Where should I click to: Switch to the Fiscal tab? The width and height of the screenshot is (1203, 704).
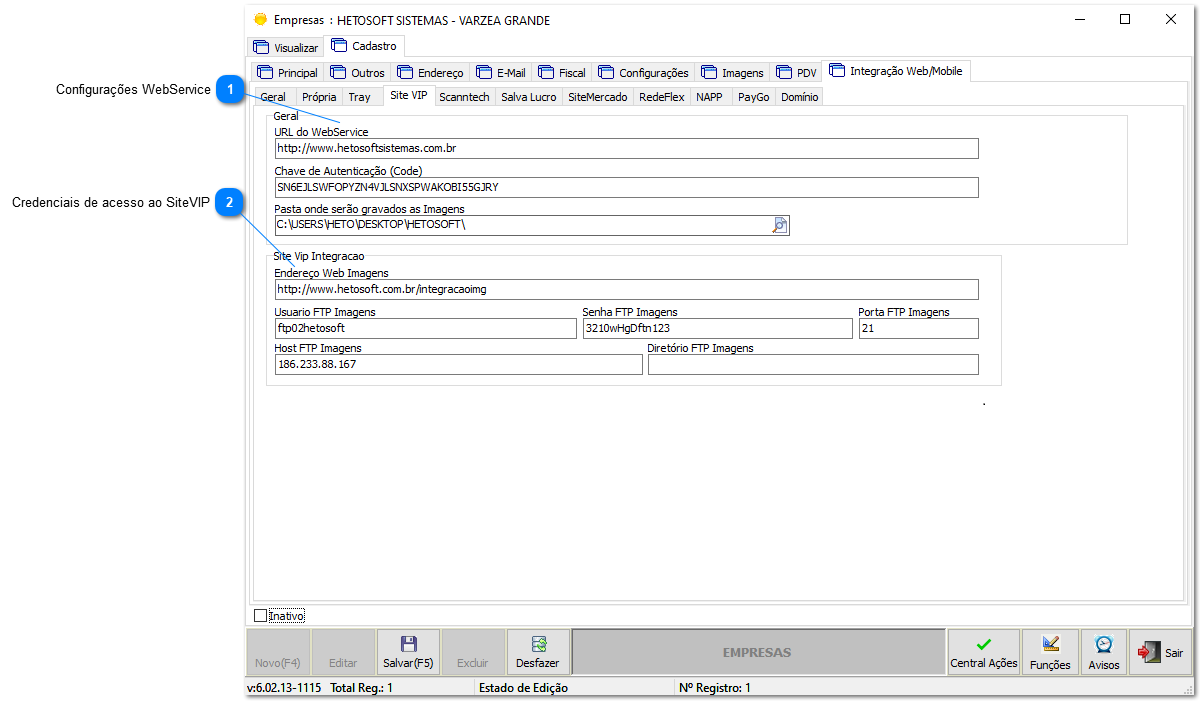tap(561, 71)
